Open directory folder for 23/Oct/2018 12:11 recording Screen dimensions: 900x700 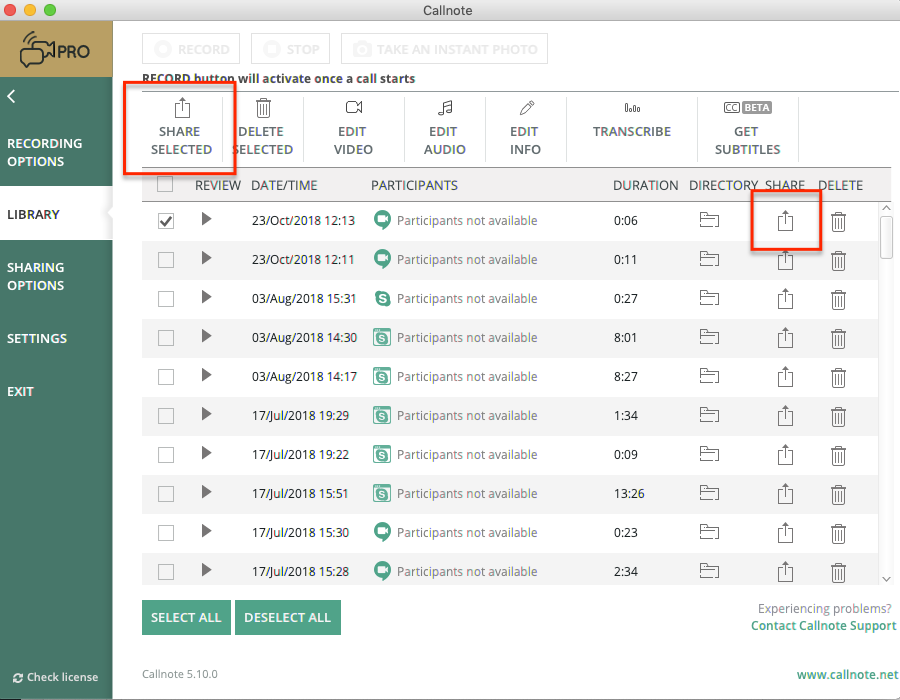pyautogui.click(x=709, y=259)
